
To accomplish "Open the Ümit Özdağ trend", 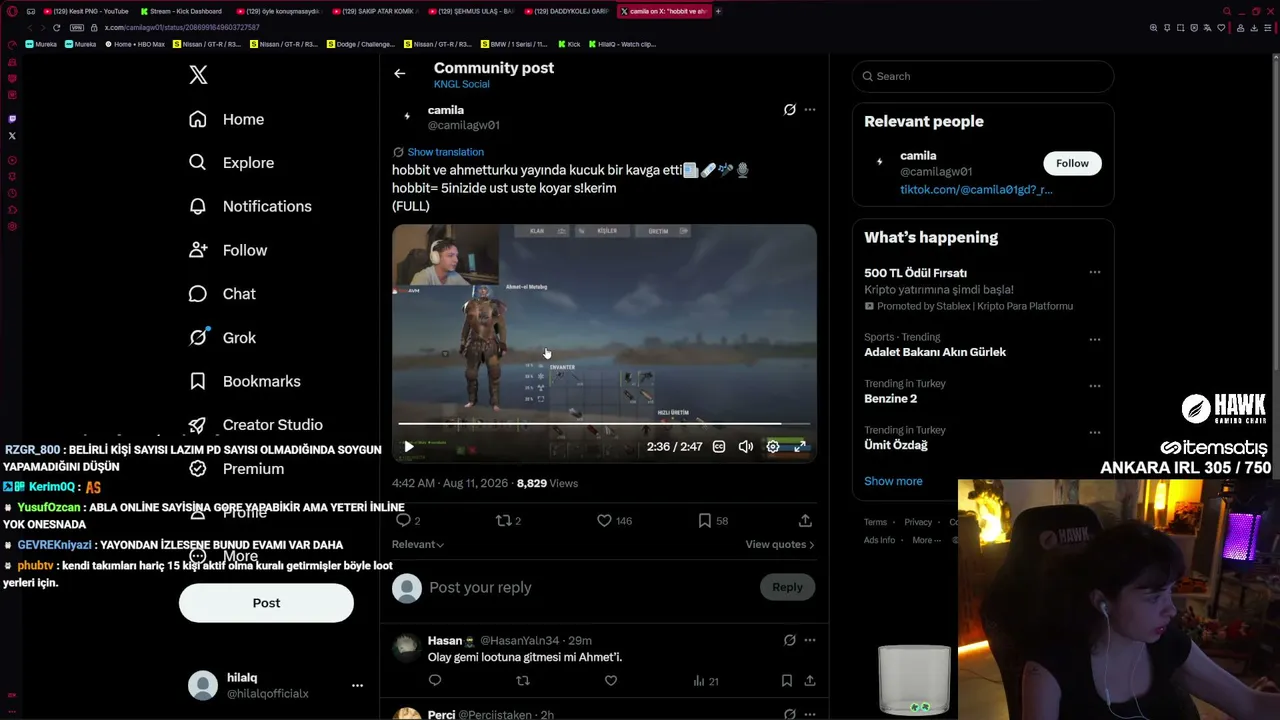I will (x=896, y=445).
